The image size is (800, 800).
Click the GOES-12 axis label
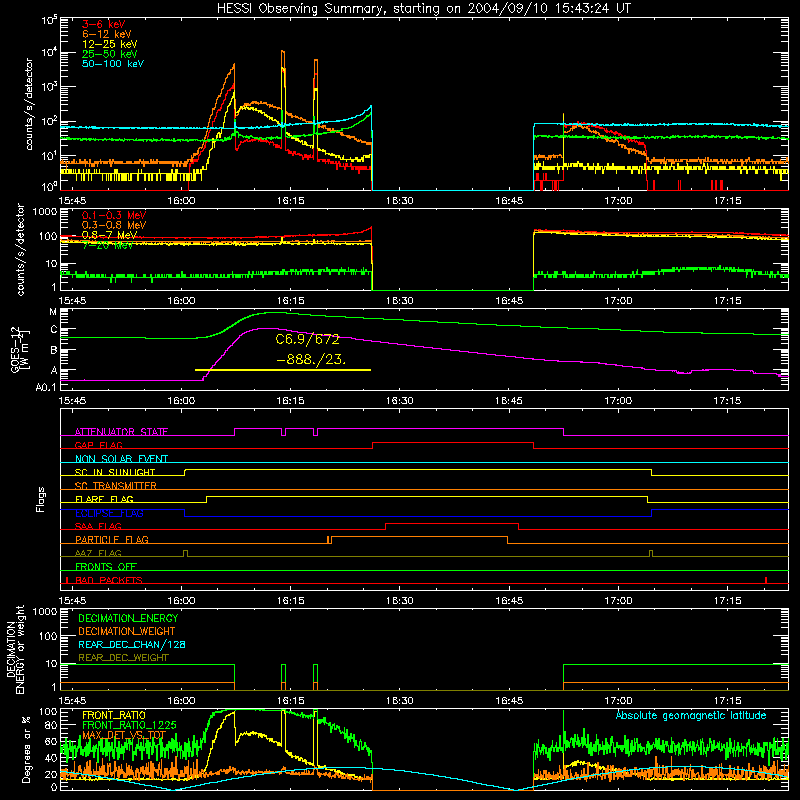pyautogui.click(x=19, y=349)
